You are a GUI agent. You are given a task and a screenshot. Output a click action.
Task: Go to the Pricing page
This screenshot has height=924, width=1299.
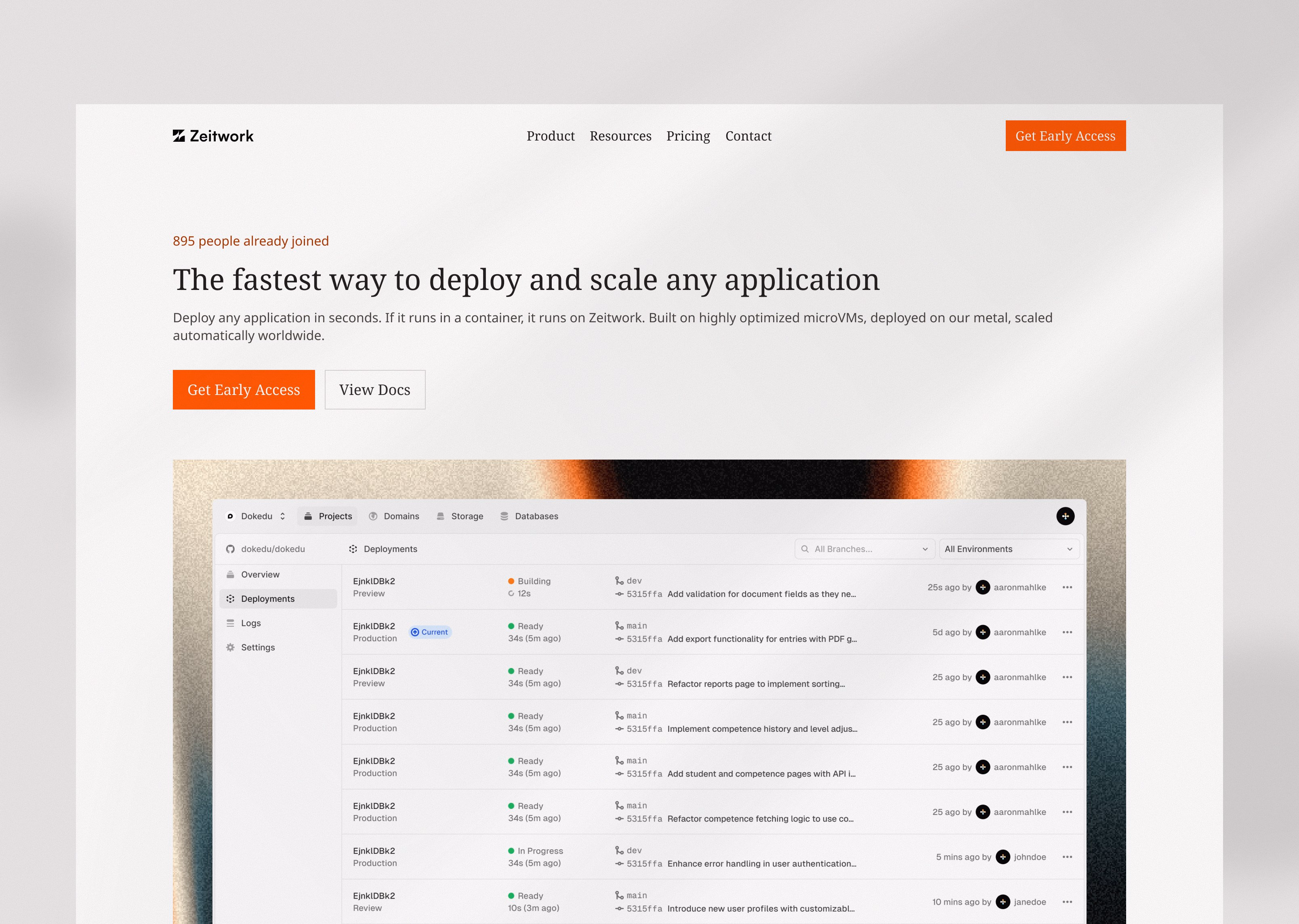point(688,136)
